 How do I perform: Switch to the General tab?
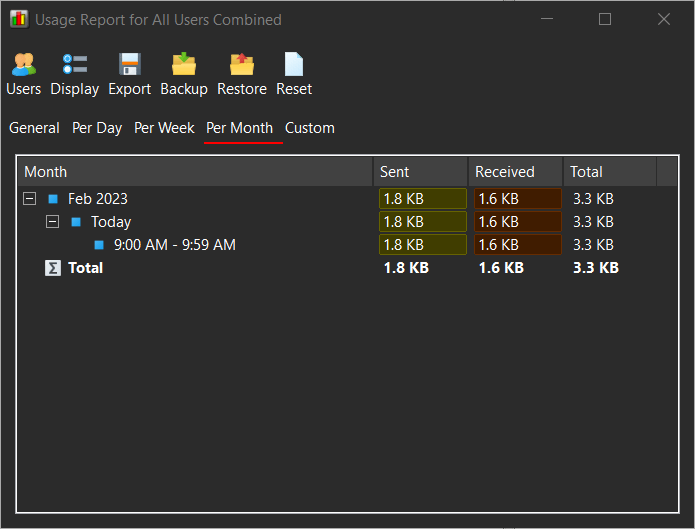coord(34,128)
